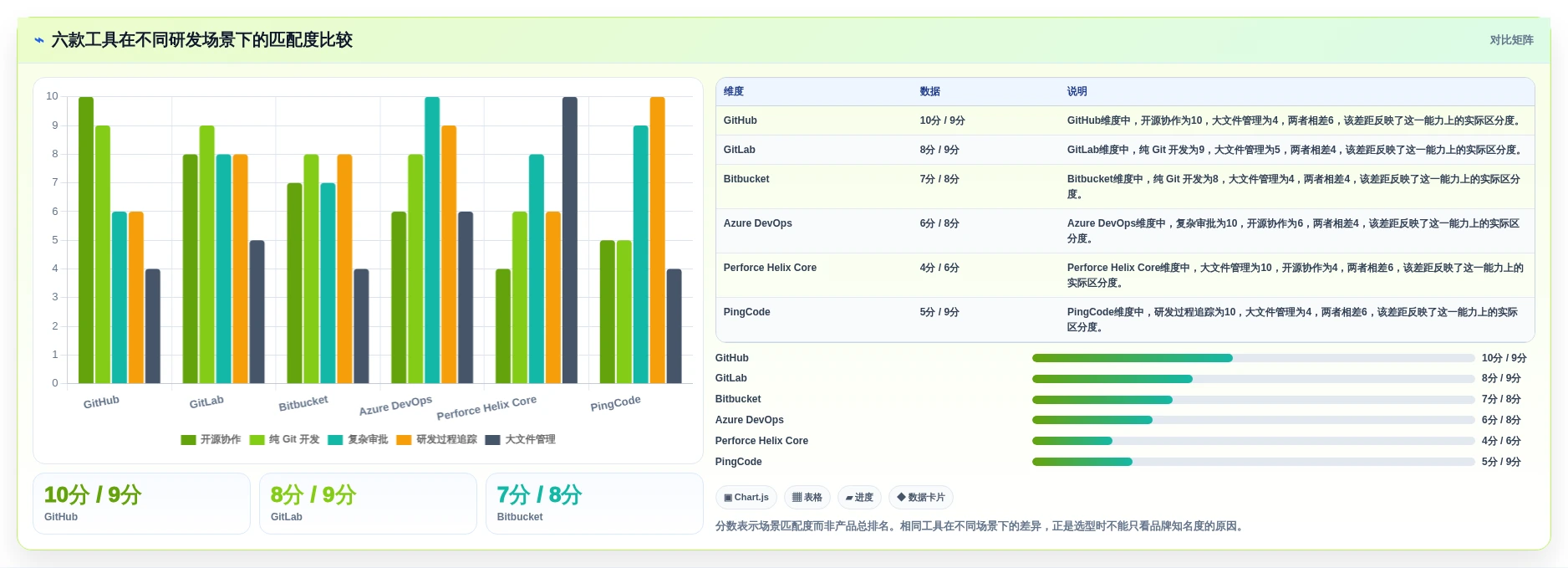This screenshot has width=1568, height=568.
Task: Select the GitHub table row name
Action: 741,120
